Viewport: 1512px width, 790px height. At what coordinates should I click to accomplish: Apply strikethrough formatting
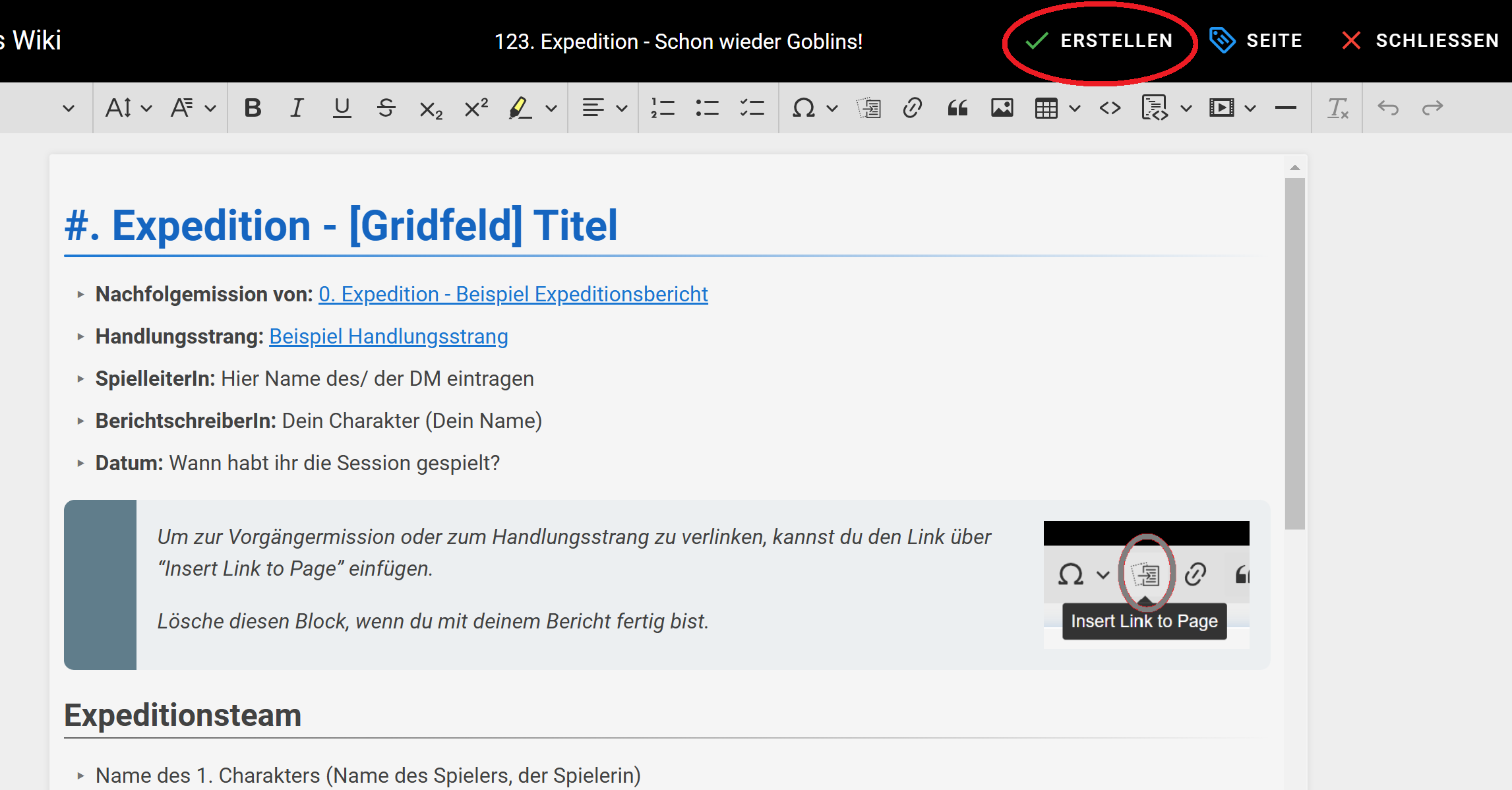(386, 107)
